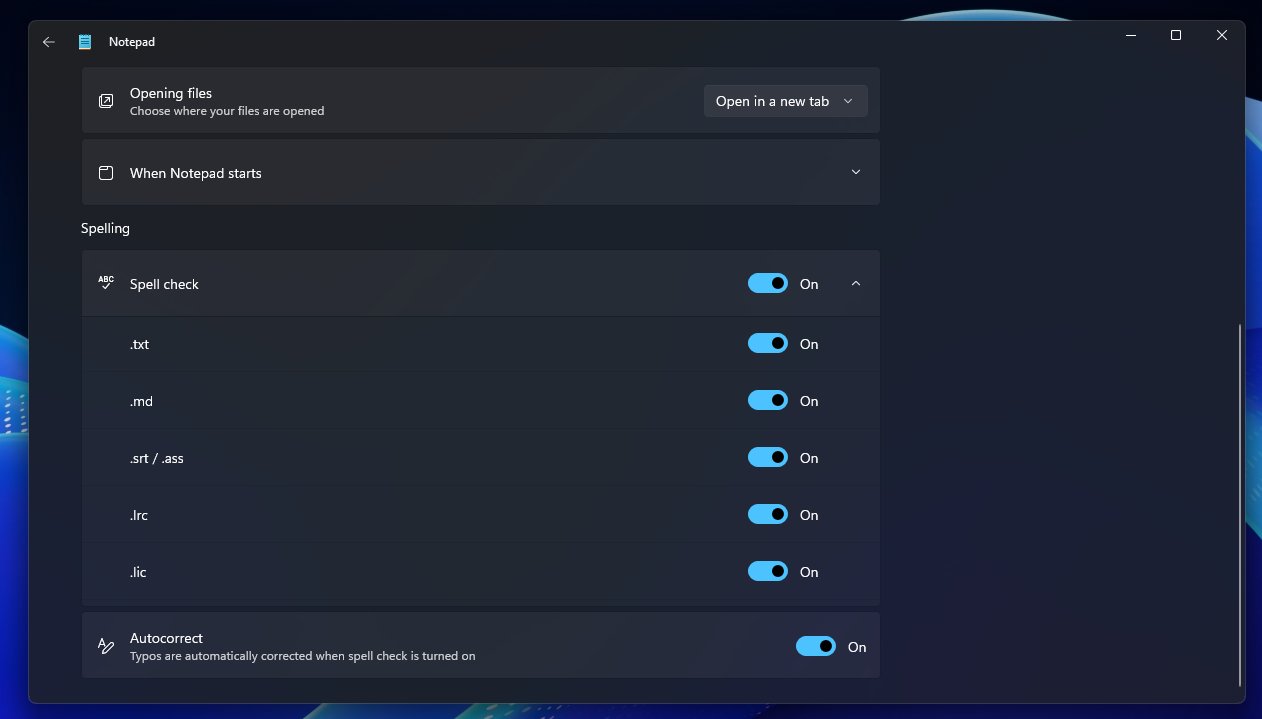Toggle spell check for .srt / .ass

pos(768,458)
